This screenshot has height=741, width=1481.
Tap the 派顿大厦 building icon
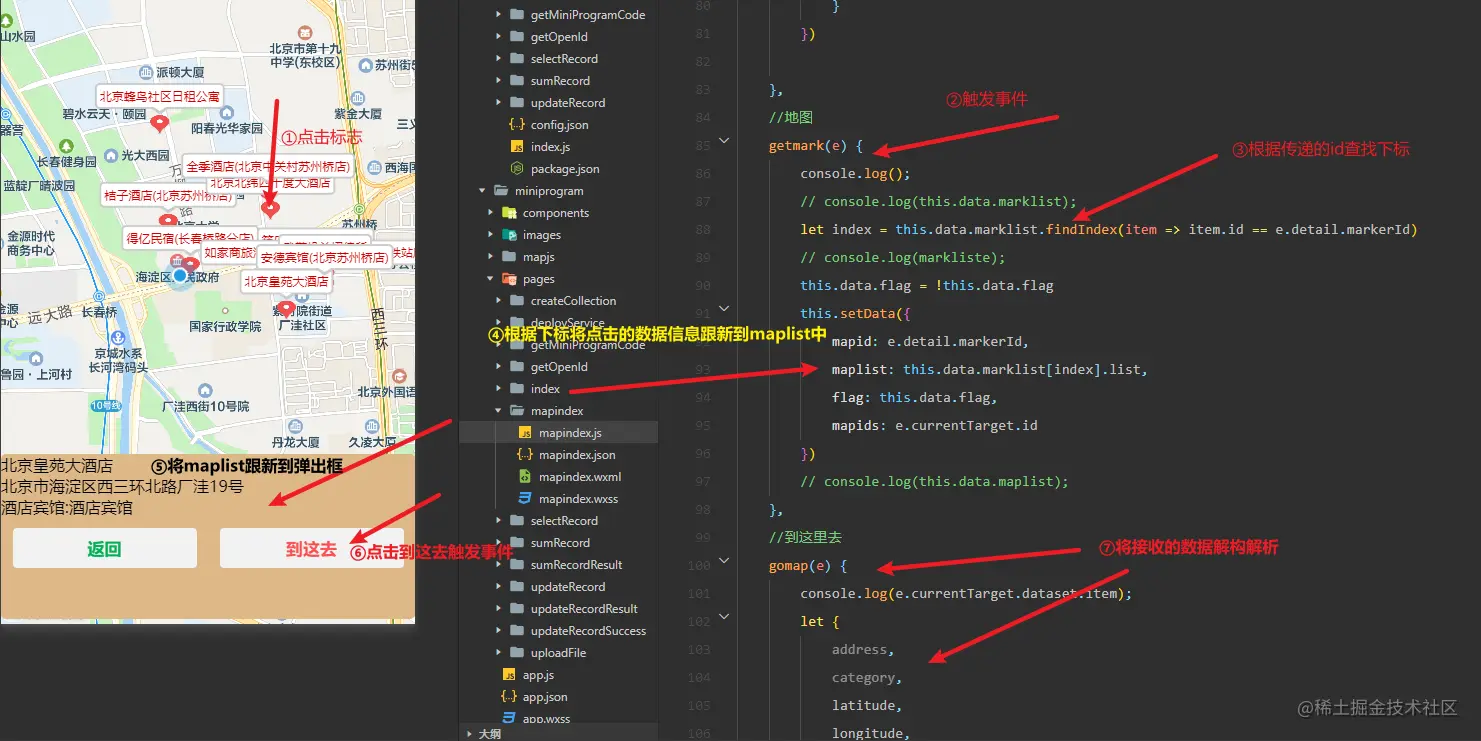pyautogui.click(x=145, y=72)
